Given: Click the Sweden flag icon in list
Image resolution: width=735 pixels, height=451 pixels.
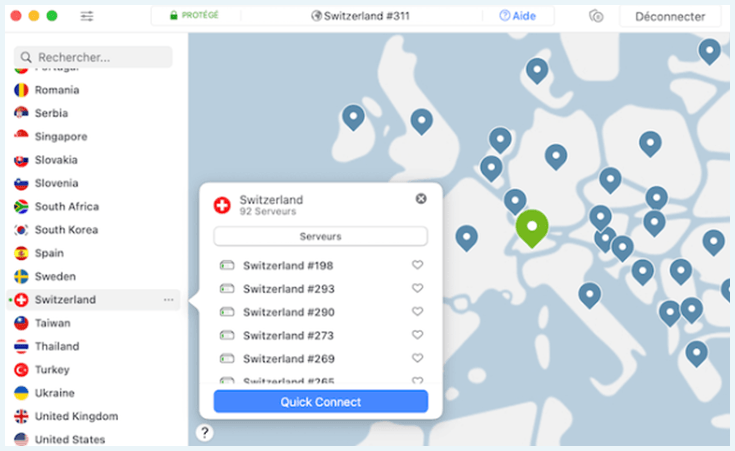Looking at the screenshot, I should click(x=21, y=277).
